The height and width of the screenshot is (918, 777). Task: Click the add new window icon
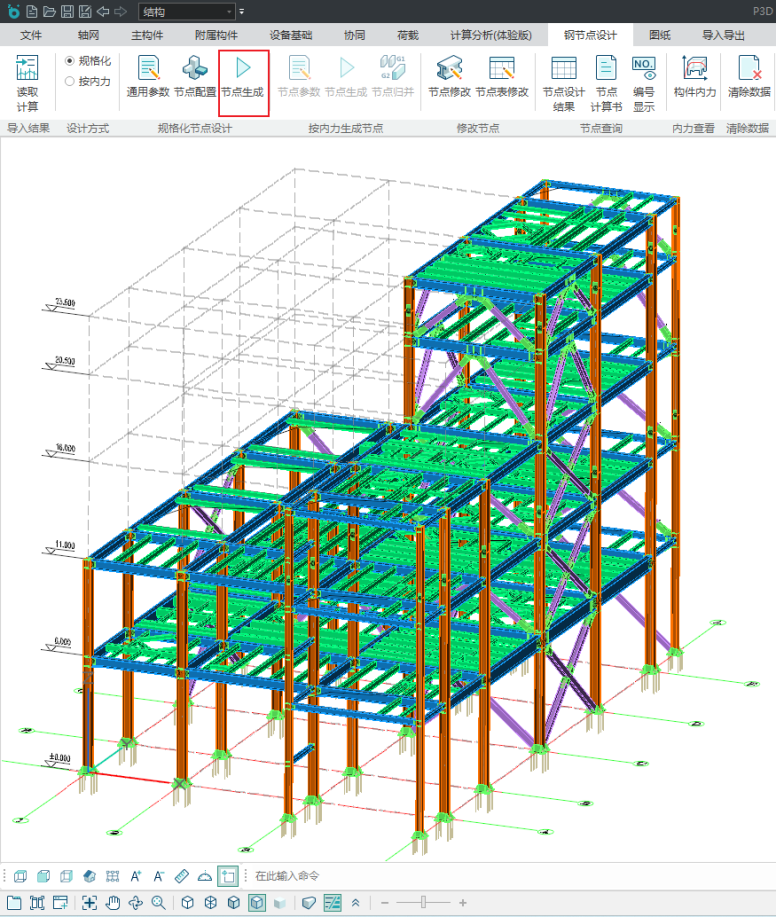[x=60, y=903]
